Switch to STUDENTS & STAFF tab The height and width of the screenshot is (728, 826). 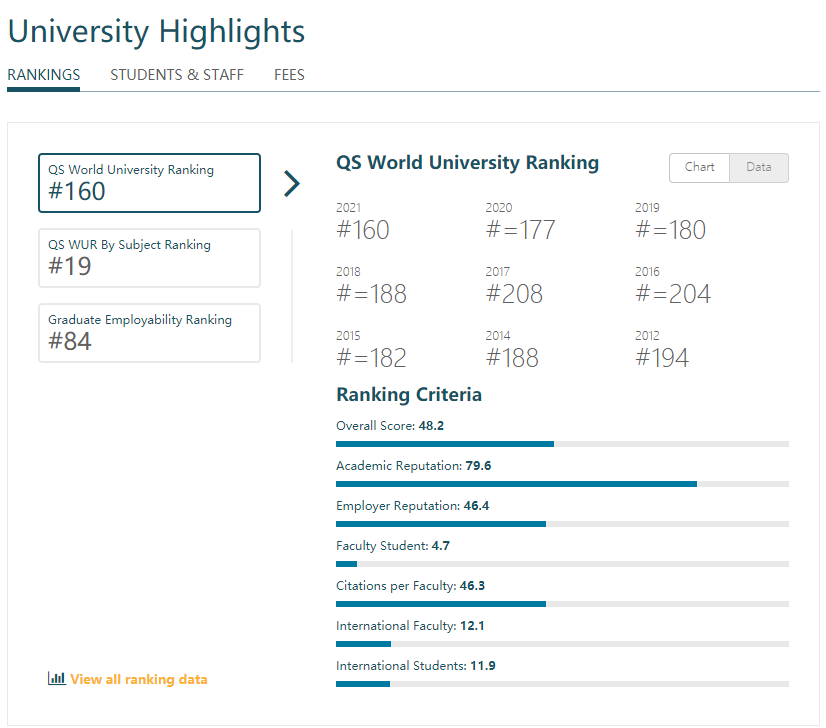click(177, 75)
